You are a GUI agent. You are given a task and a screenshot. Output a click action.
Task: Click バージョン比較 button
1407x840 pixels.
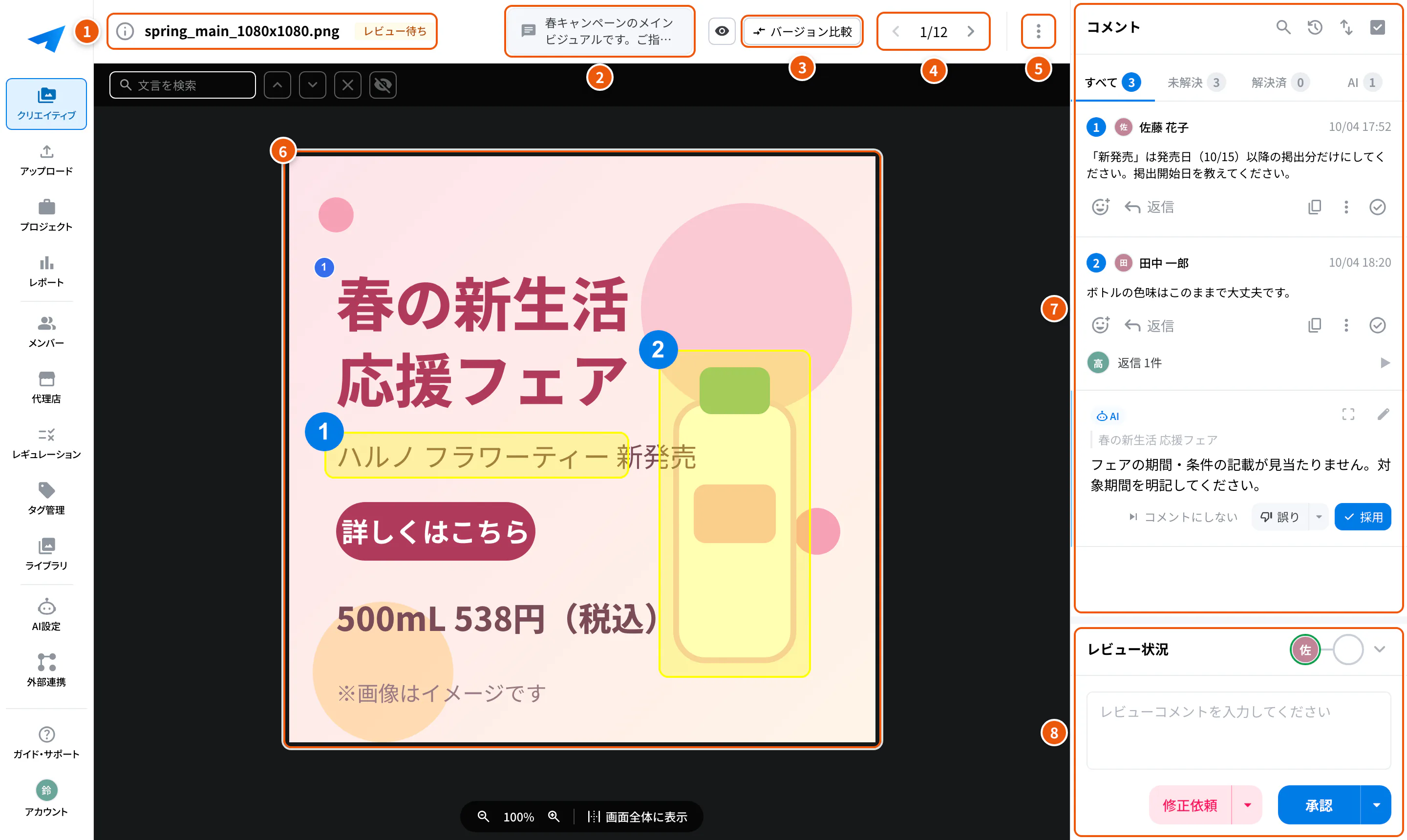pyautogui.click(x=802, y=31)
